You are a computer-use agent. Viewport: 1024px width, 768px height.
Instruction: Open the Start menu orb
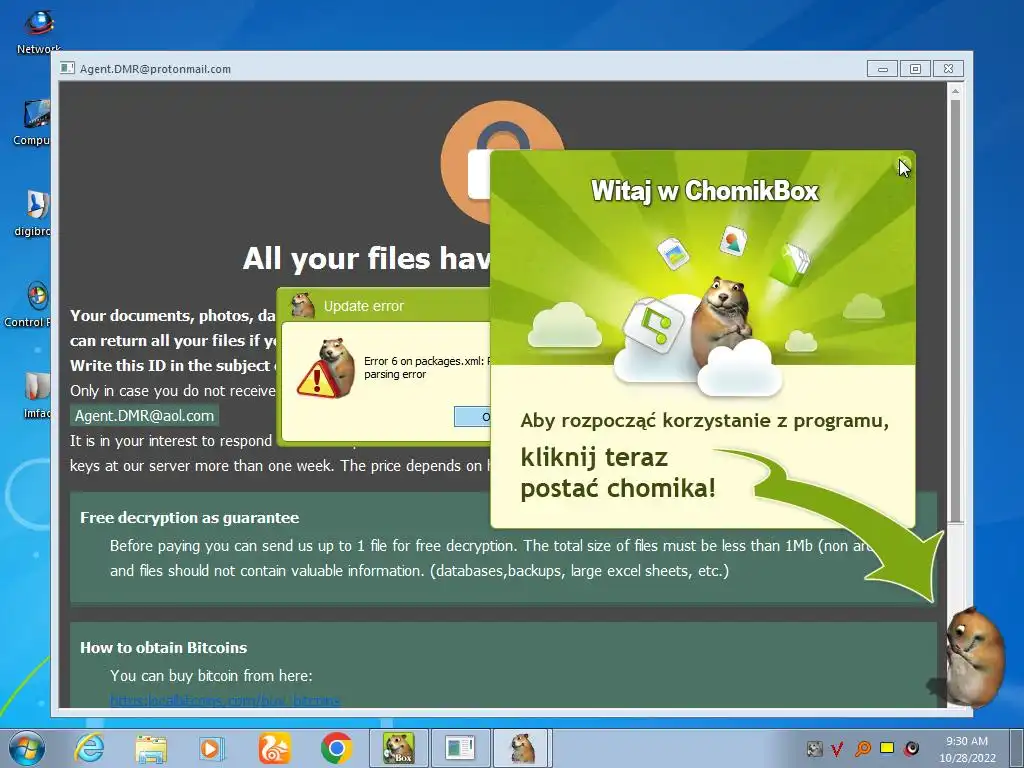27,749
